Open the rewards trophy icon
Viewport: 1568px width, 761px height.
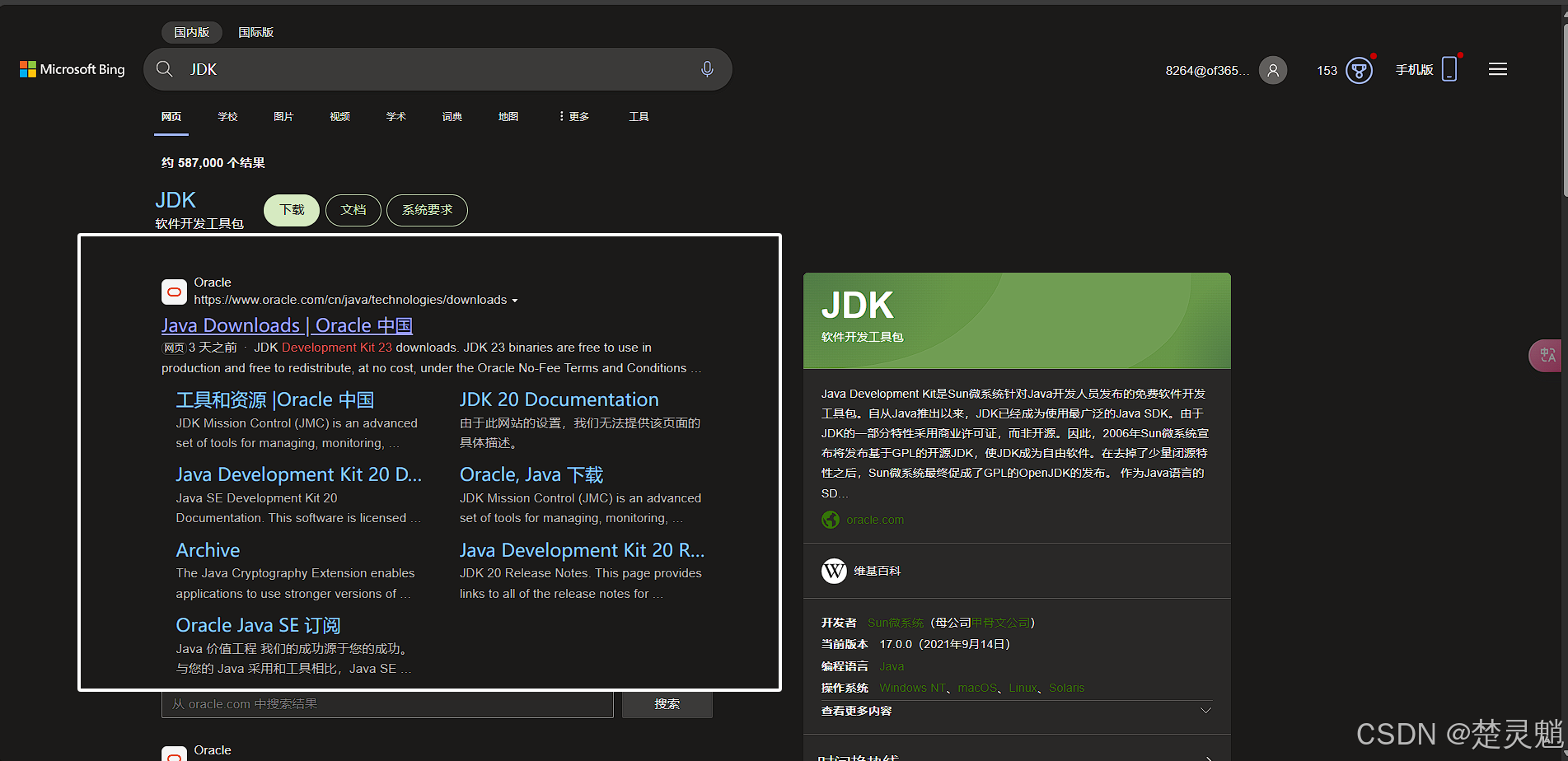(1359, 70)
